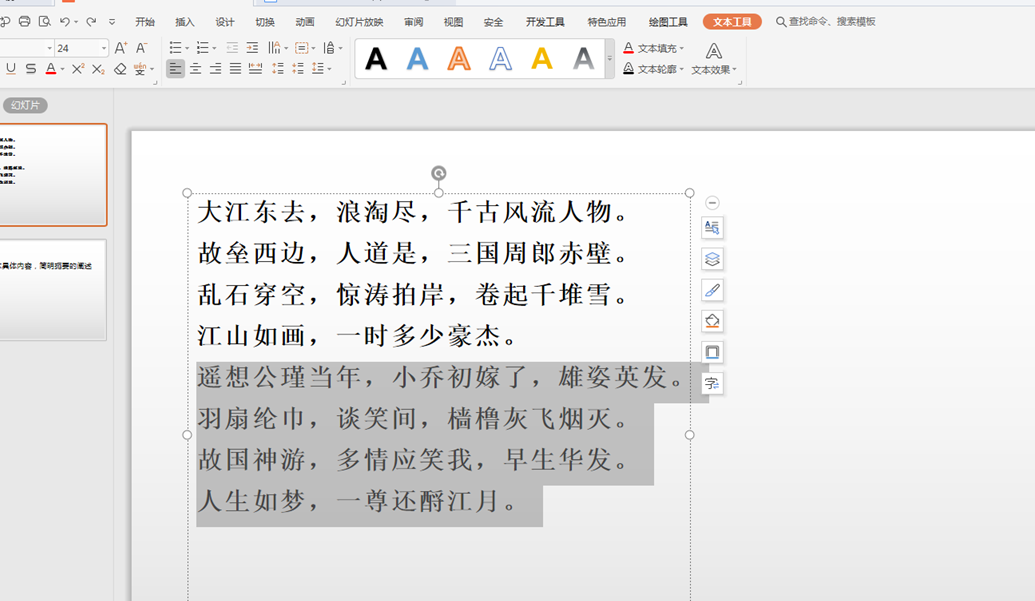Apply the blue fill WordArt style

[417, 59]
